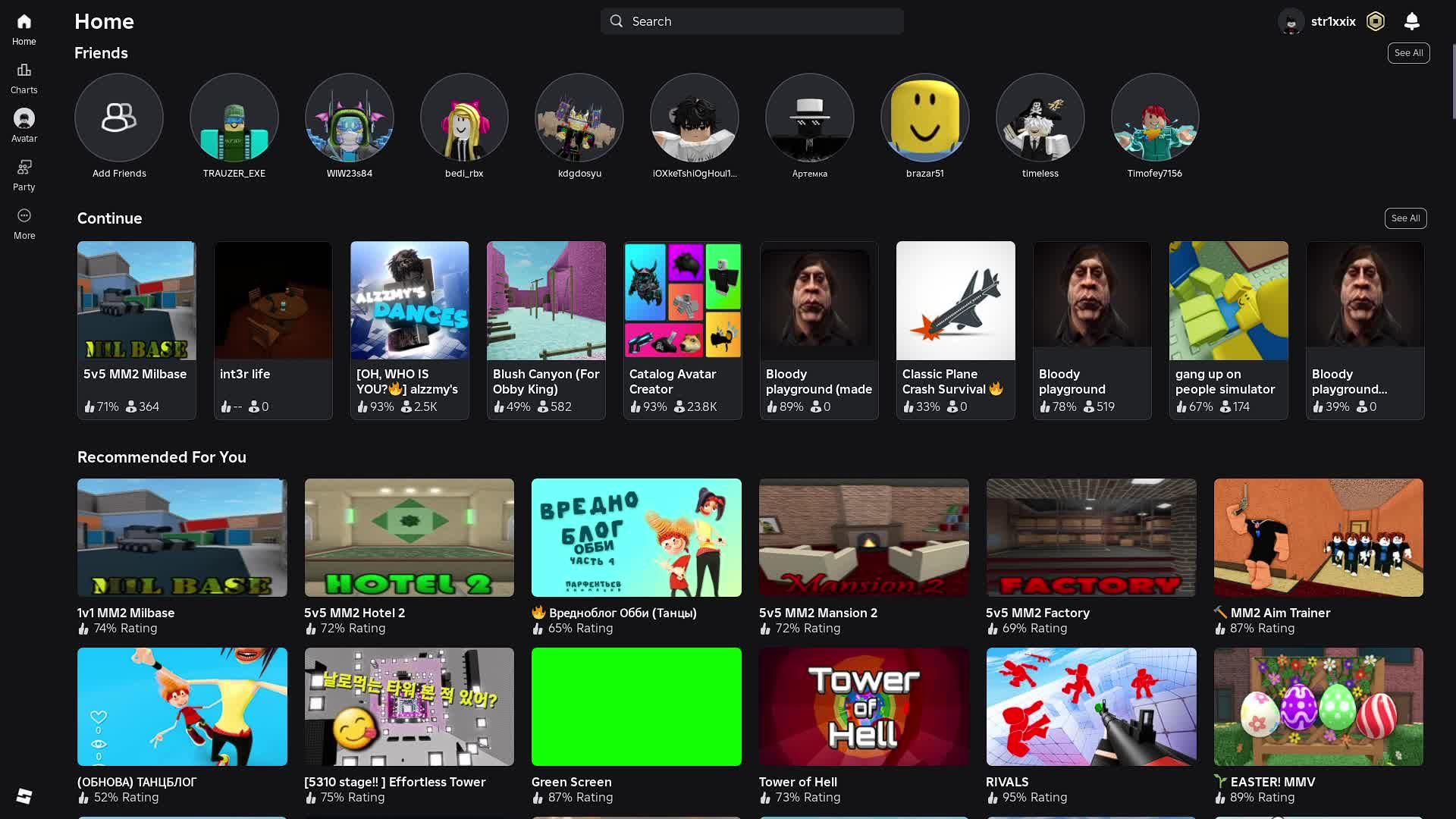Screen dimensions: 1456x819
Task: Open friend Артемка avatar
Action: (x=810, y=118)
